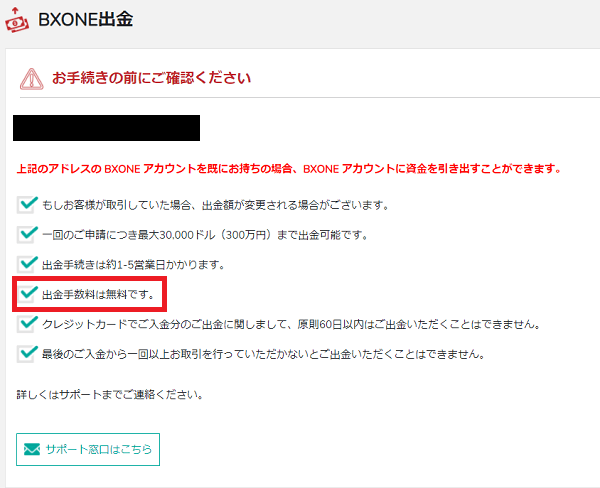600x488 pixels.
Task: Toggle checkbox for 出金額が変更される場合 notice
Action: tap(27, 205)
